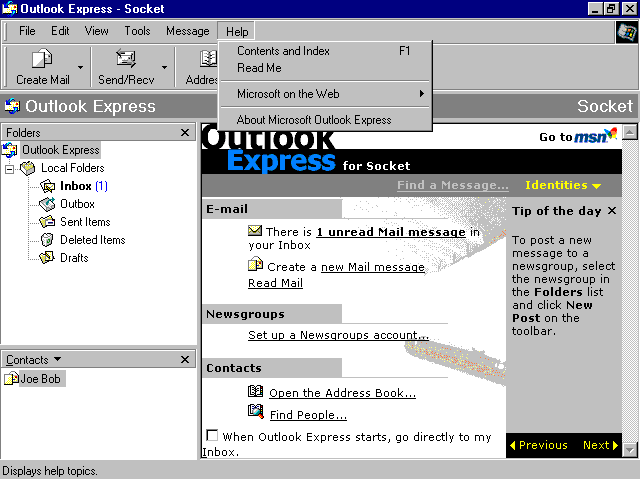Select the Sent Items label
Image resolution: width=640 pixels, height=480 pixels.
(85, 222)
